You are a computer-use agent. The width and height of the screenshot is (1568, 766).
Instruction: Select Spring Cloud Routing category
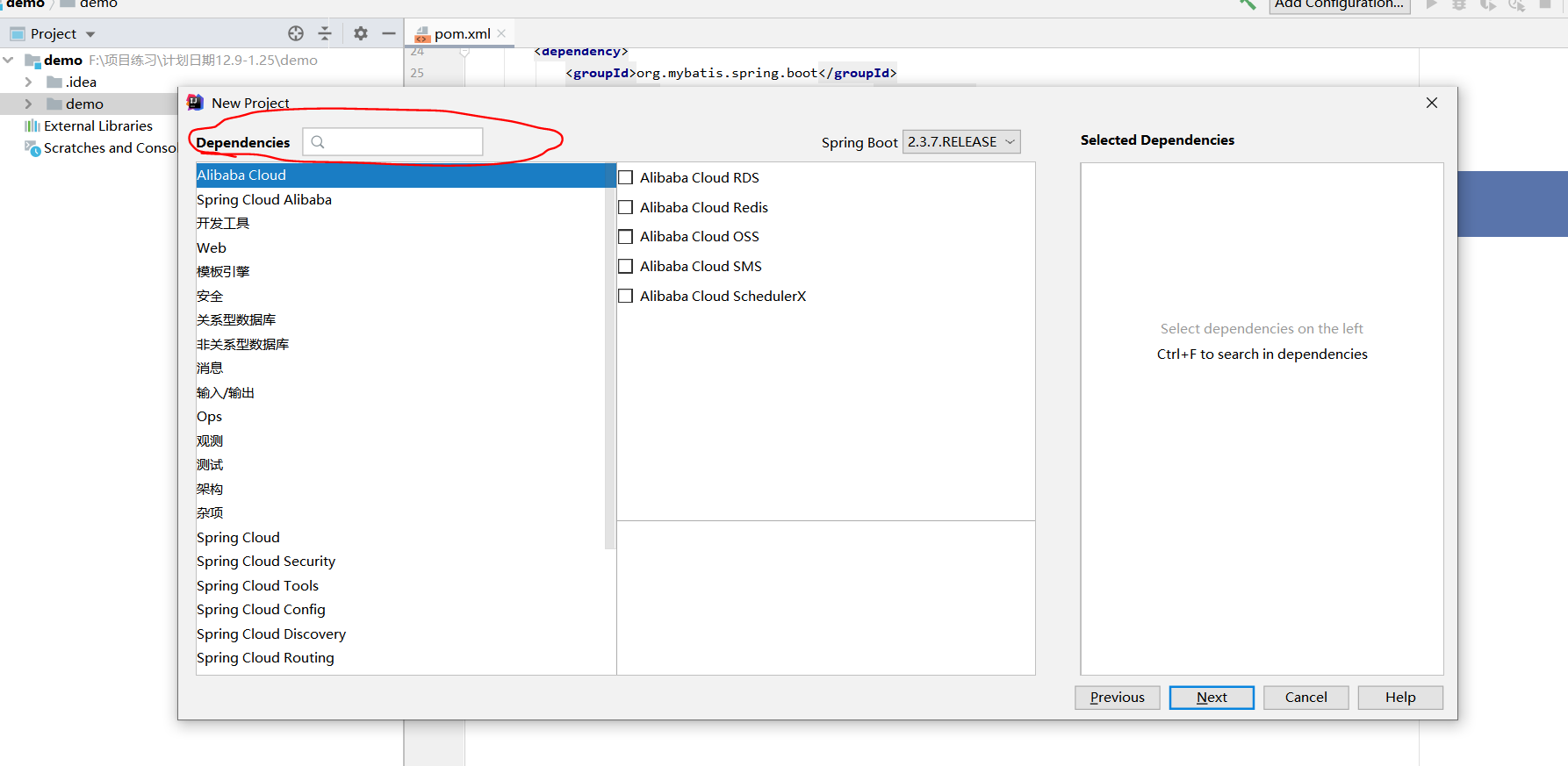pyautogui.click(x=406, y=658)
